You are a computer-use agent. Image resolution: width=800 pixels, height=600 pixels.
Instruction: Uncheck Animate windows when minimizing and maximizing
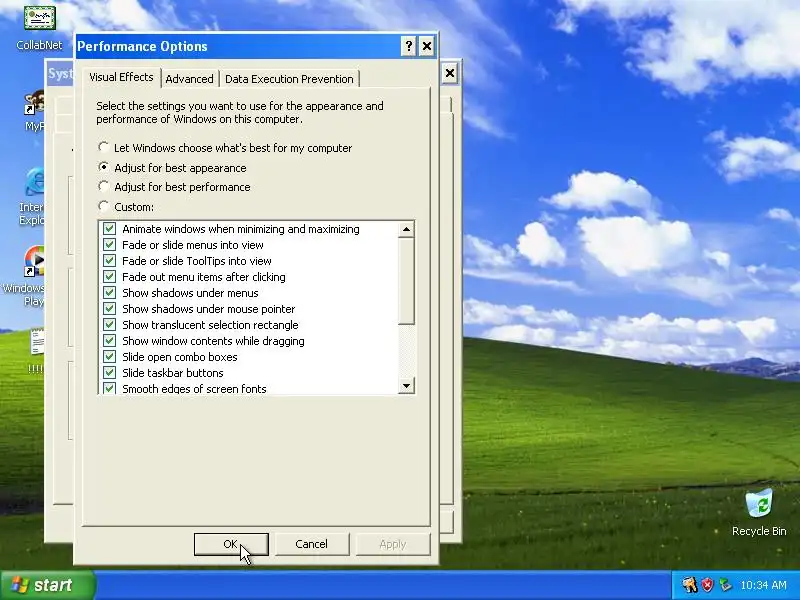(x=109, y=229)
